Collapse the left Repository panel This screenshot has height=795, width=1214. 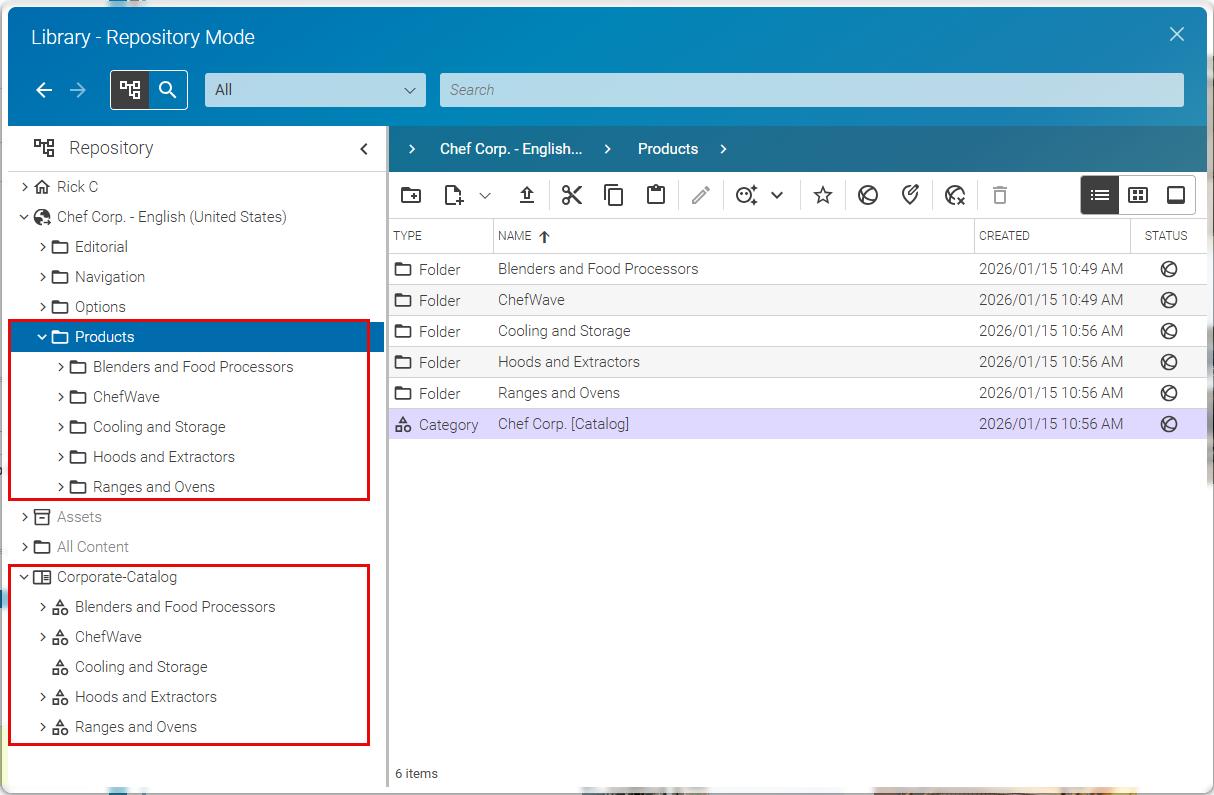pyautogui.click(x=364, y=148)
